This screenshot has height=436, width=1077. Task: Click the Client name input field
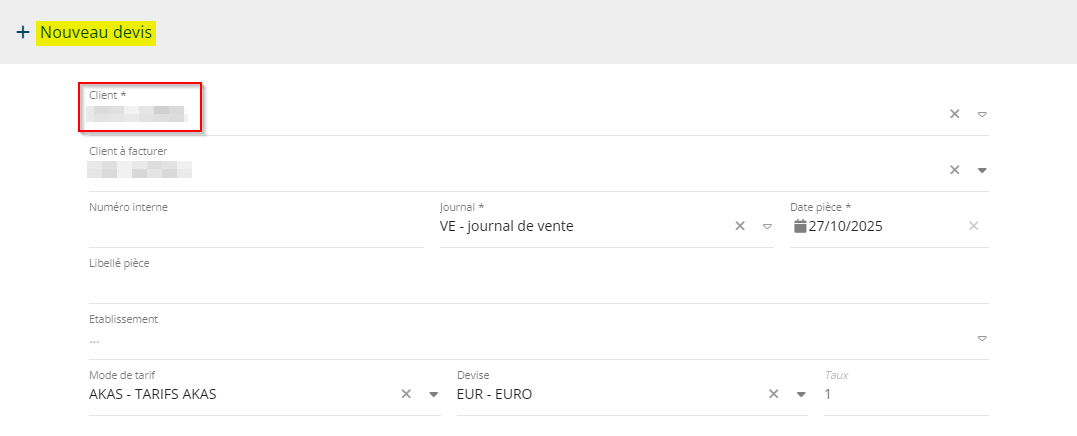[x=500, y=114]
